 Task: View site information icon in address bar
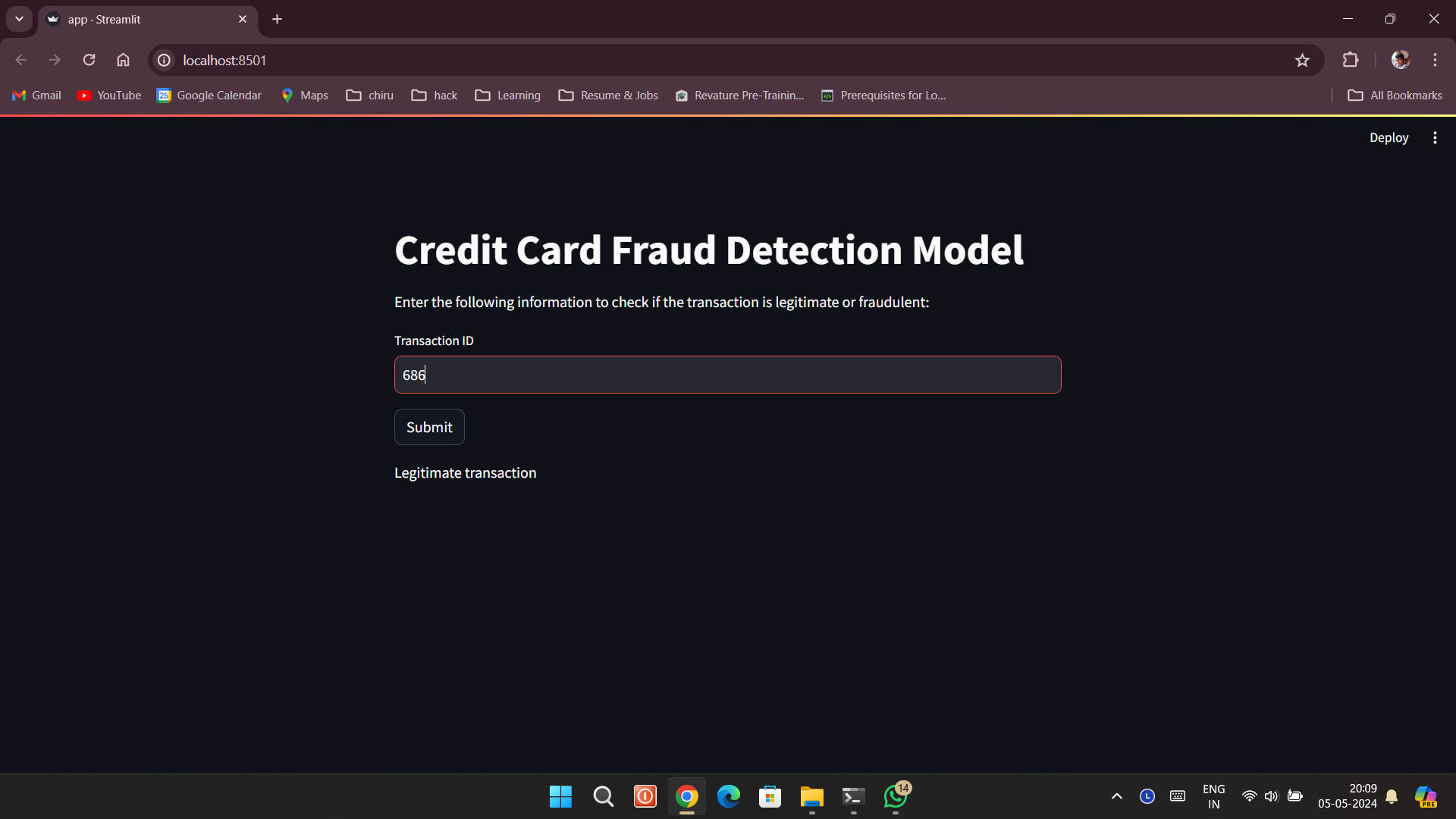164,60
